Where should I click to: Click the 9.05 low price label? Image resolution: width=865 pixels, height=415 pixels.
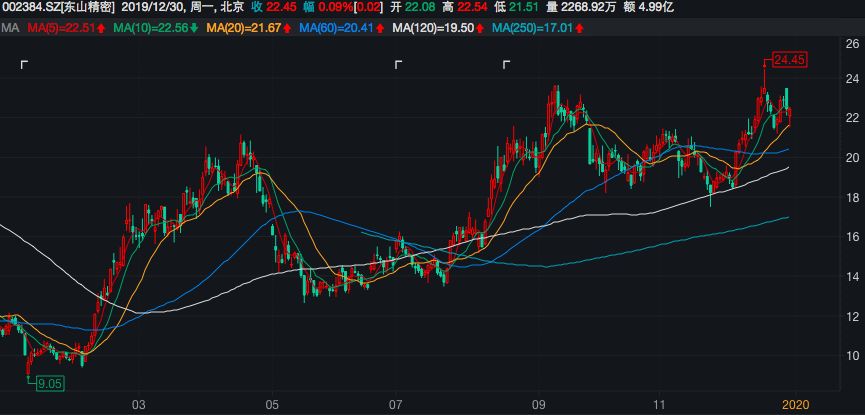click(48, 384)
